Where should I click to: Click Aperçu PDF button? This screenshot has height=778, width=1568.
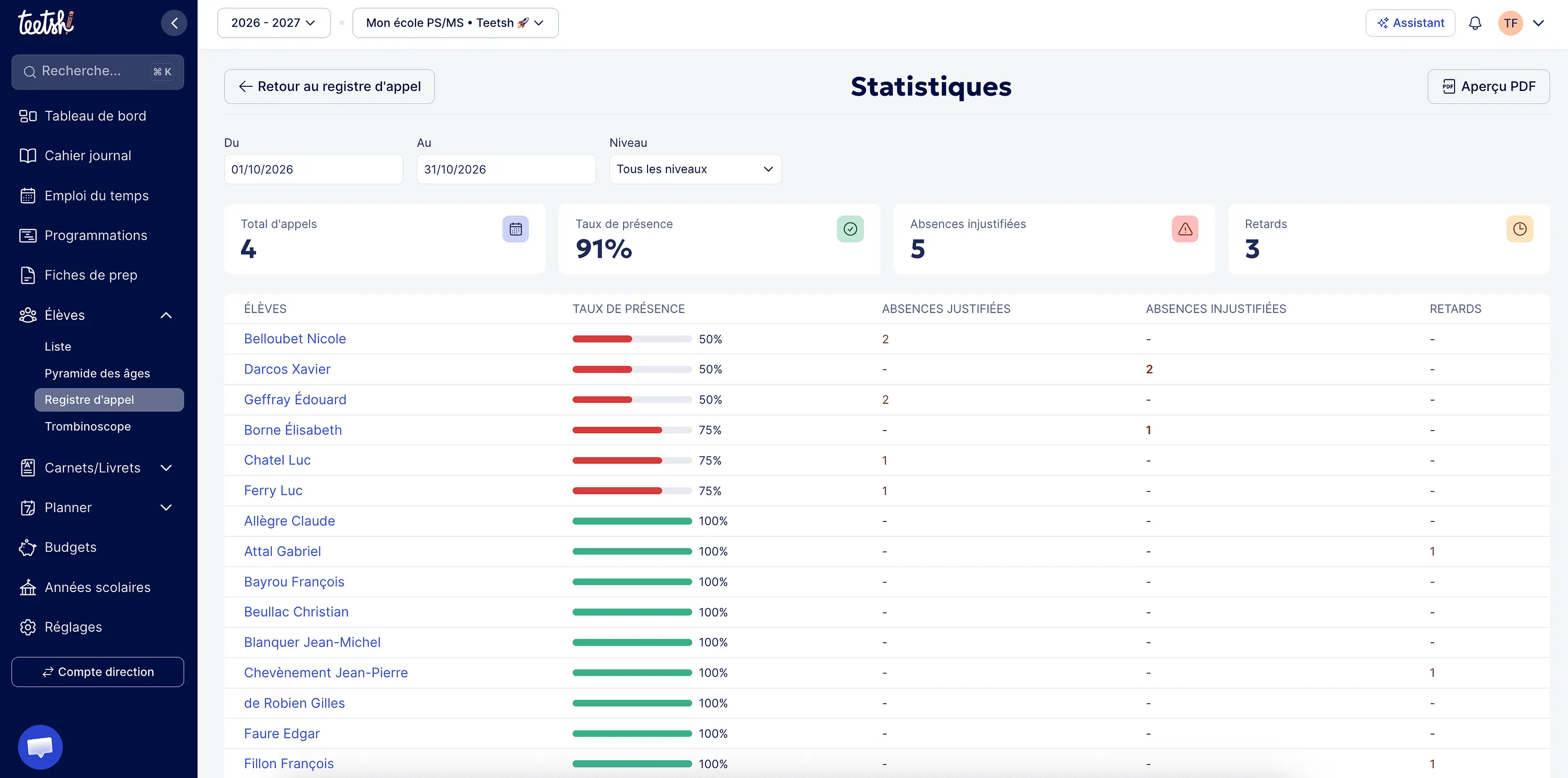coord(1488,86)
